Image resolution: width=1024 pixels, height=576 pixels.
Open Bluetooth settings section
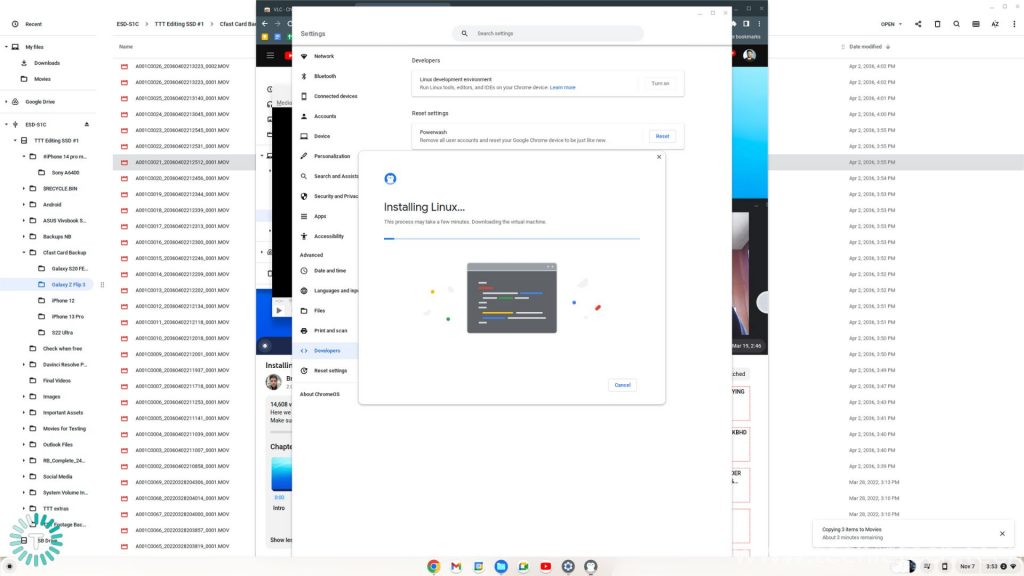[x=325, y=76]
